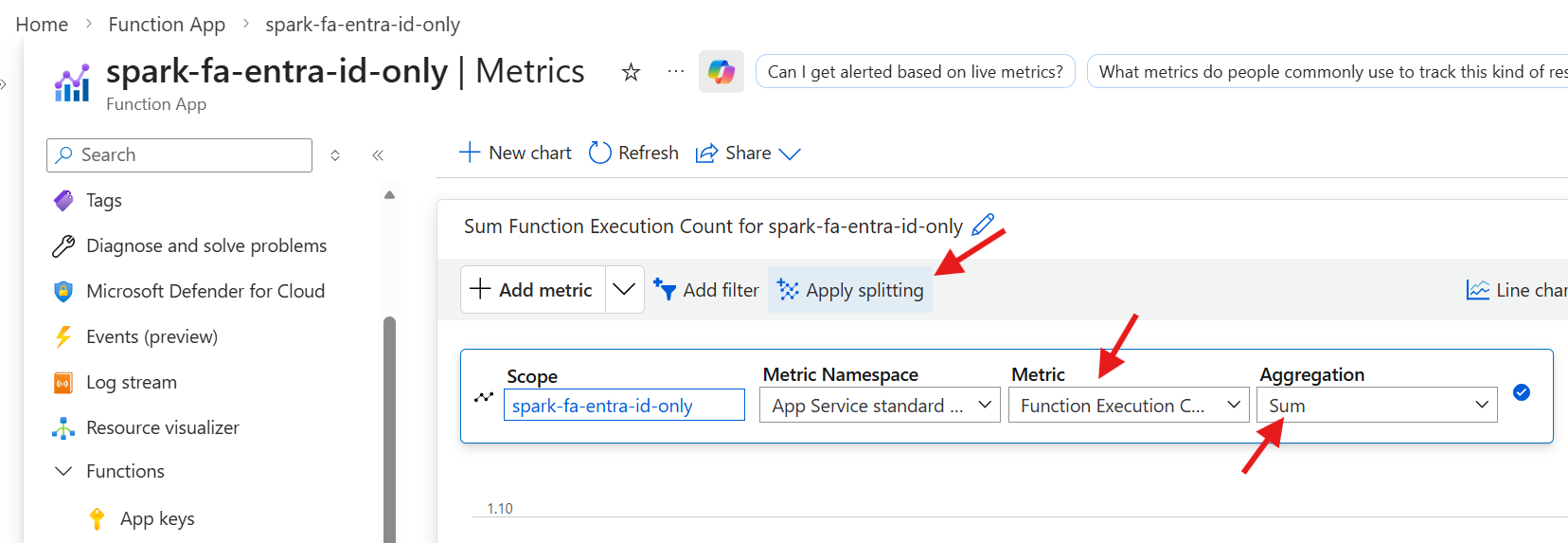Viewport: 1568px width, 543px height.
Task: Click Add filter
Action: [706, 290]
